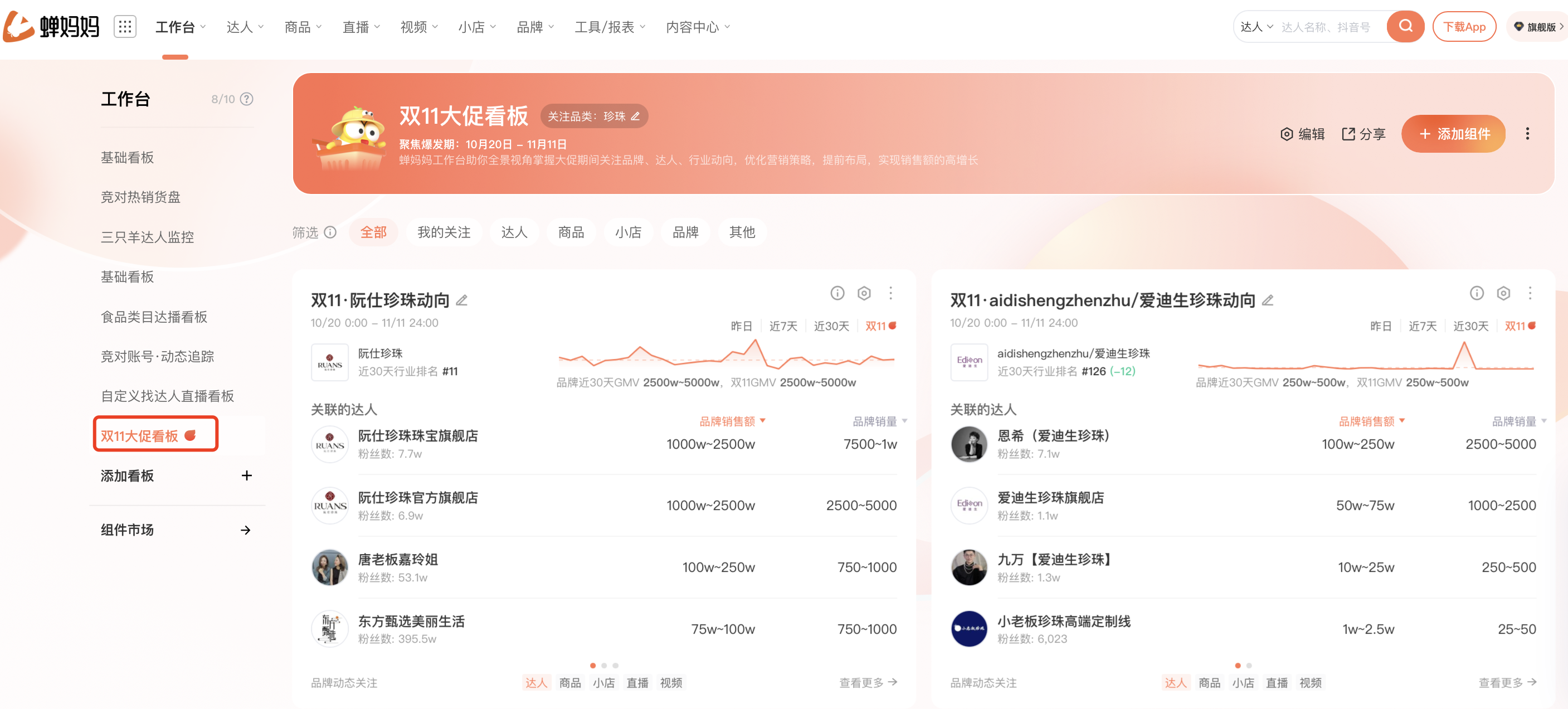Click the 添加组件 button
Image resolution: width=1568 pixels, height=709 pixels.
pos(1453,133)
